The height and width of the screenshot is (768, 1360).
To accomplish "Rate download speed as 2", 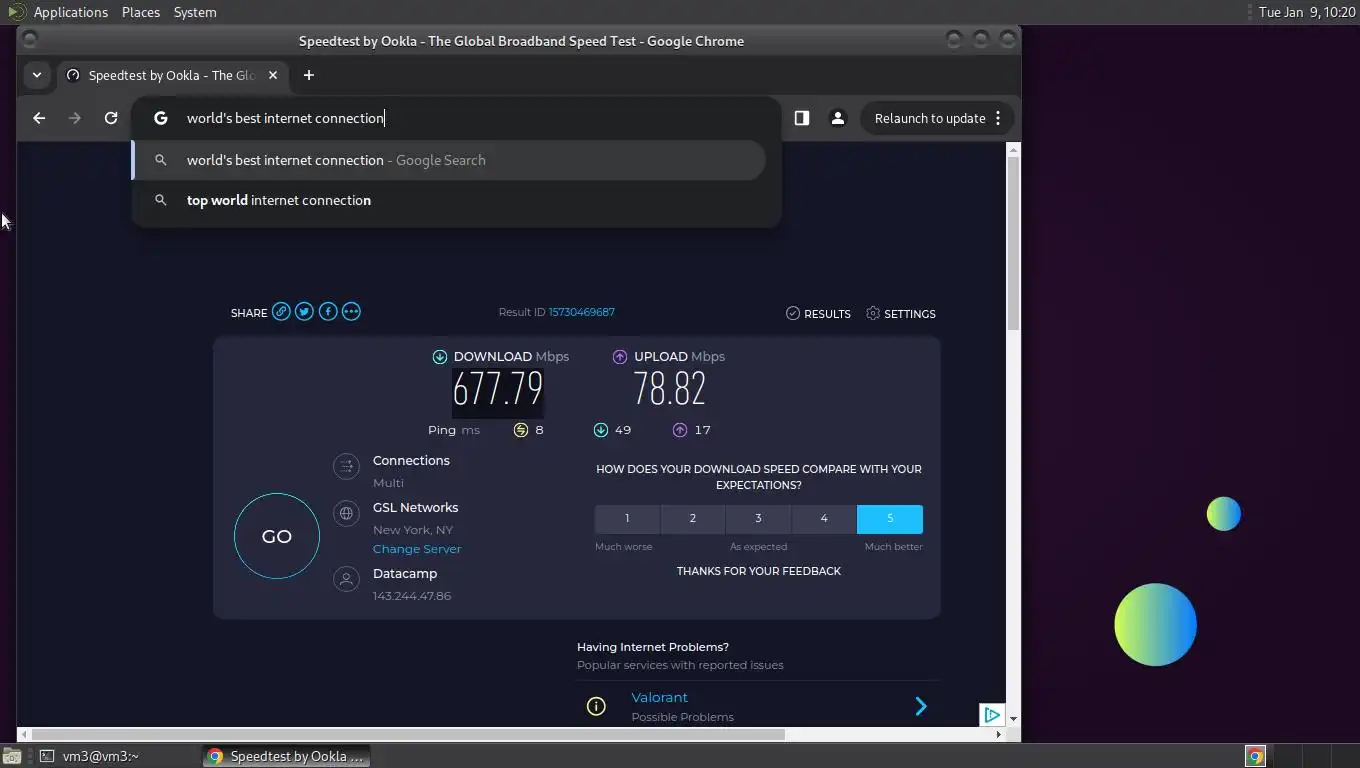I will point(692,519).
